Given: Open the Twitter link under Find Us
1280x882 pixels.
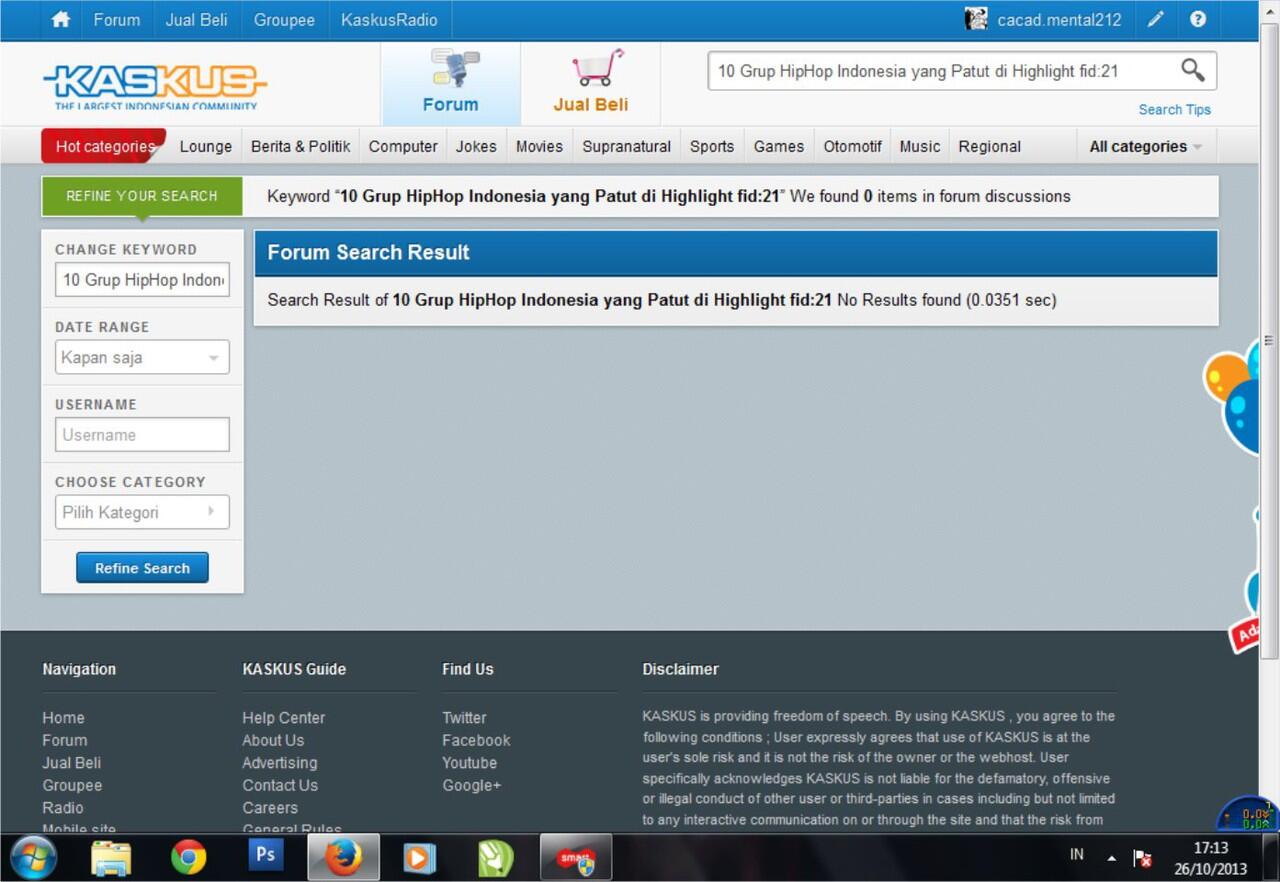Looking at the screenshot, I should 465,717.
